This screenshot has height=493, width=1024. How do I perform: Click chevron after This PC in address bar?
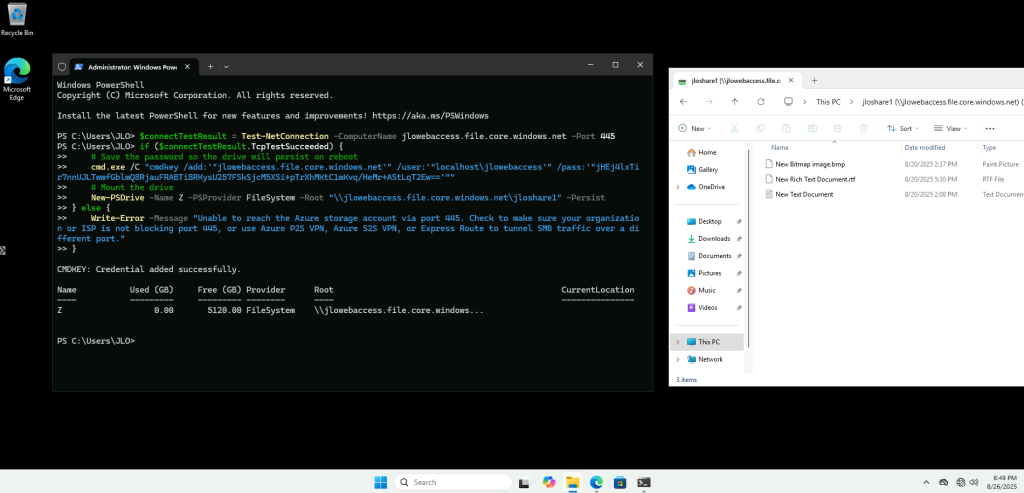point(852,102)
